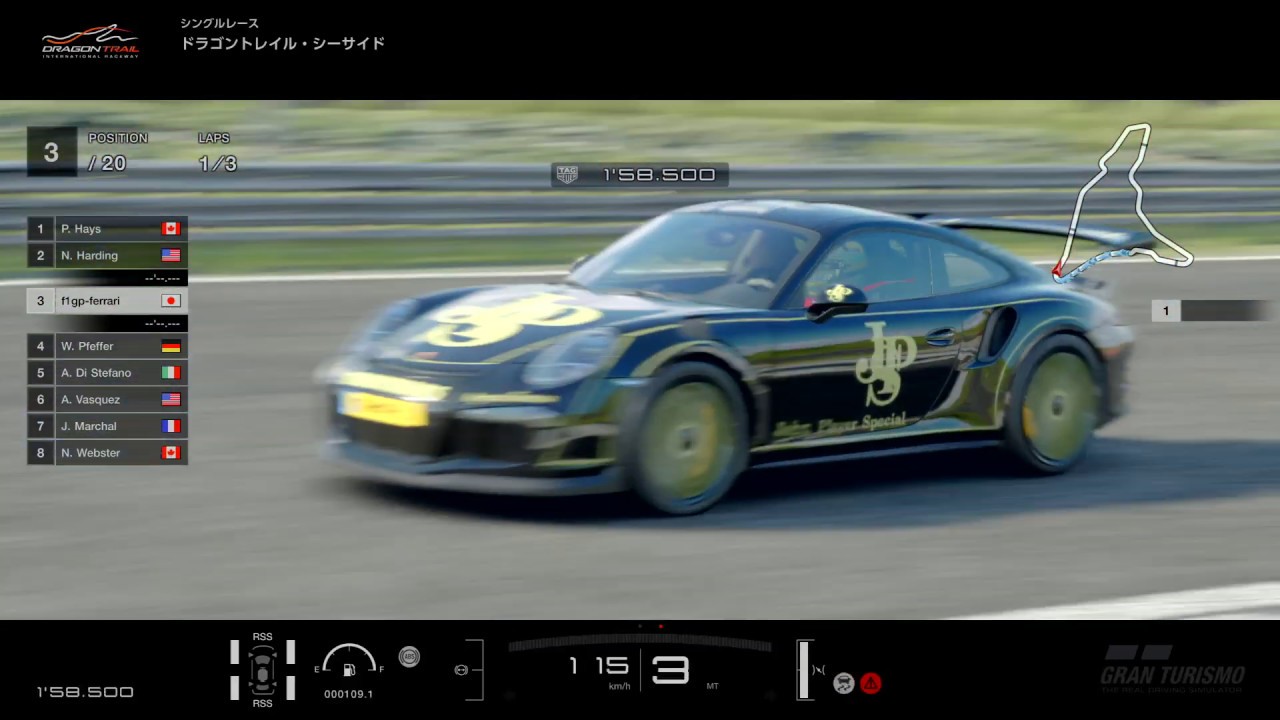Click the odometer reading 000109.1
This screenshot has height=720, width=1280.
pos(349,694)
